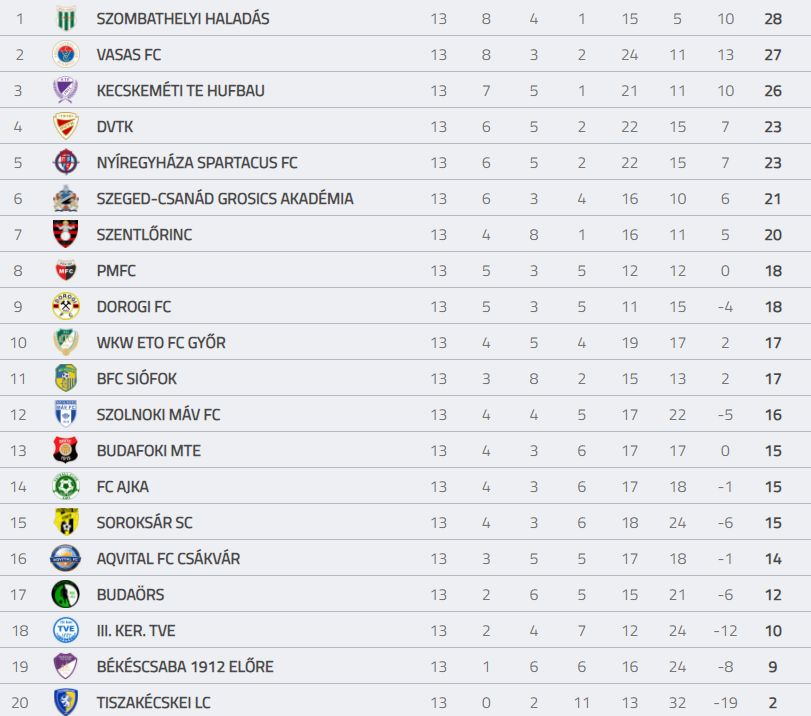811x716 pixels.
Task: Select the BFC Siófok team name
Action: [137, 379]
